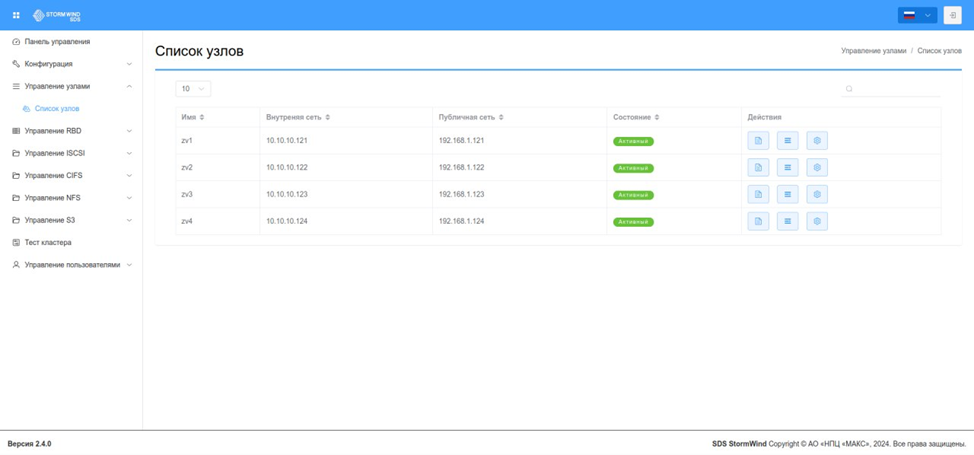Click the SDS StormWind copyright text
This screenshot has width=974, height=455.
(839, 444)
